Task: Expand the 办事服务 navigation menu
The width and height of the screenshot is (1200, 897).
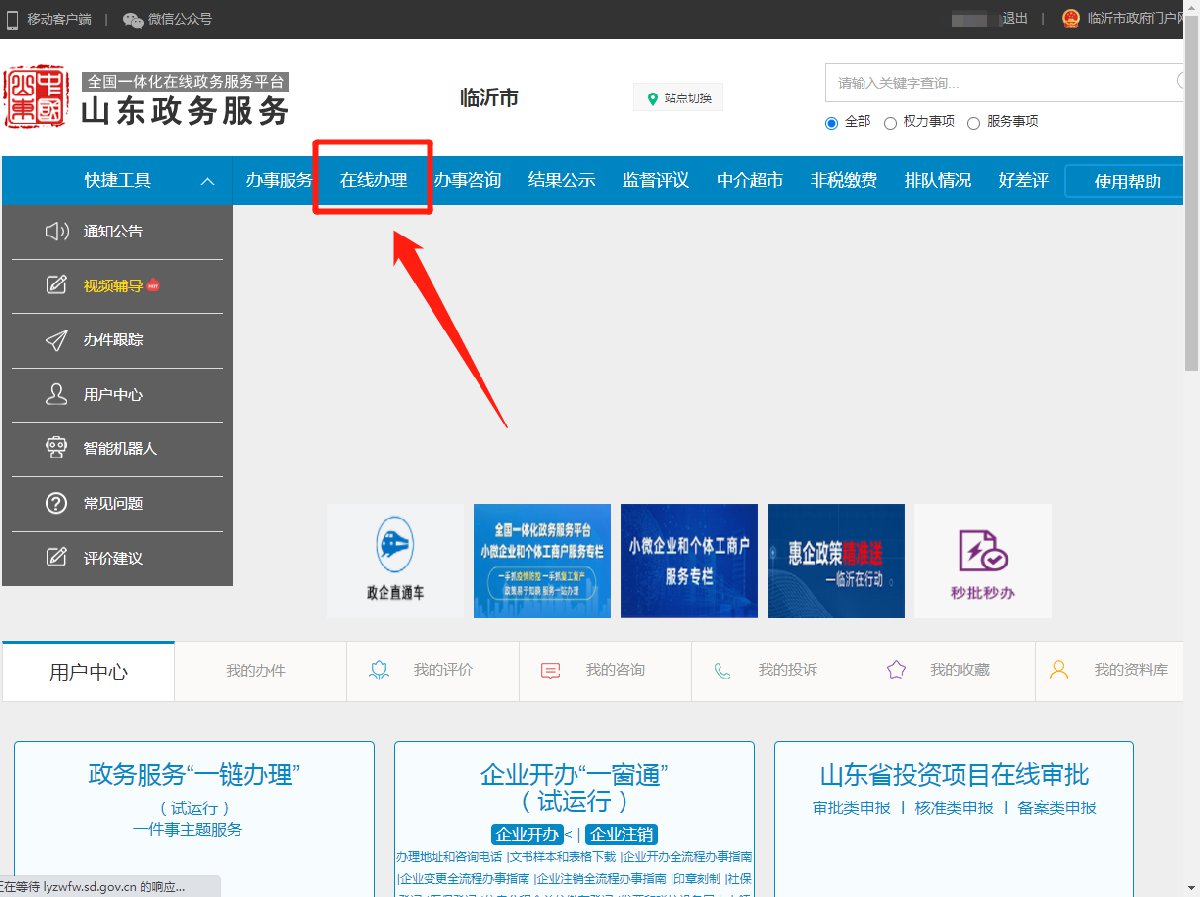Action: 279,181
